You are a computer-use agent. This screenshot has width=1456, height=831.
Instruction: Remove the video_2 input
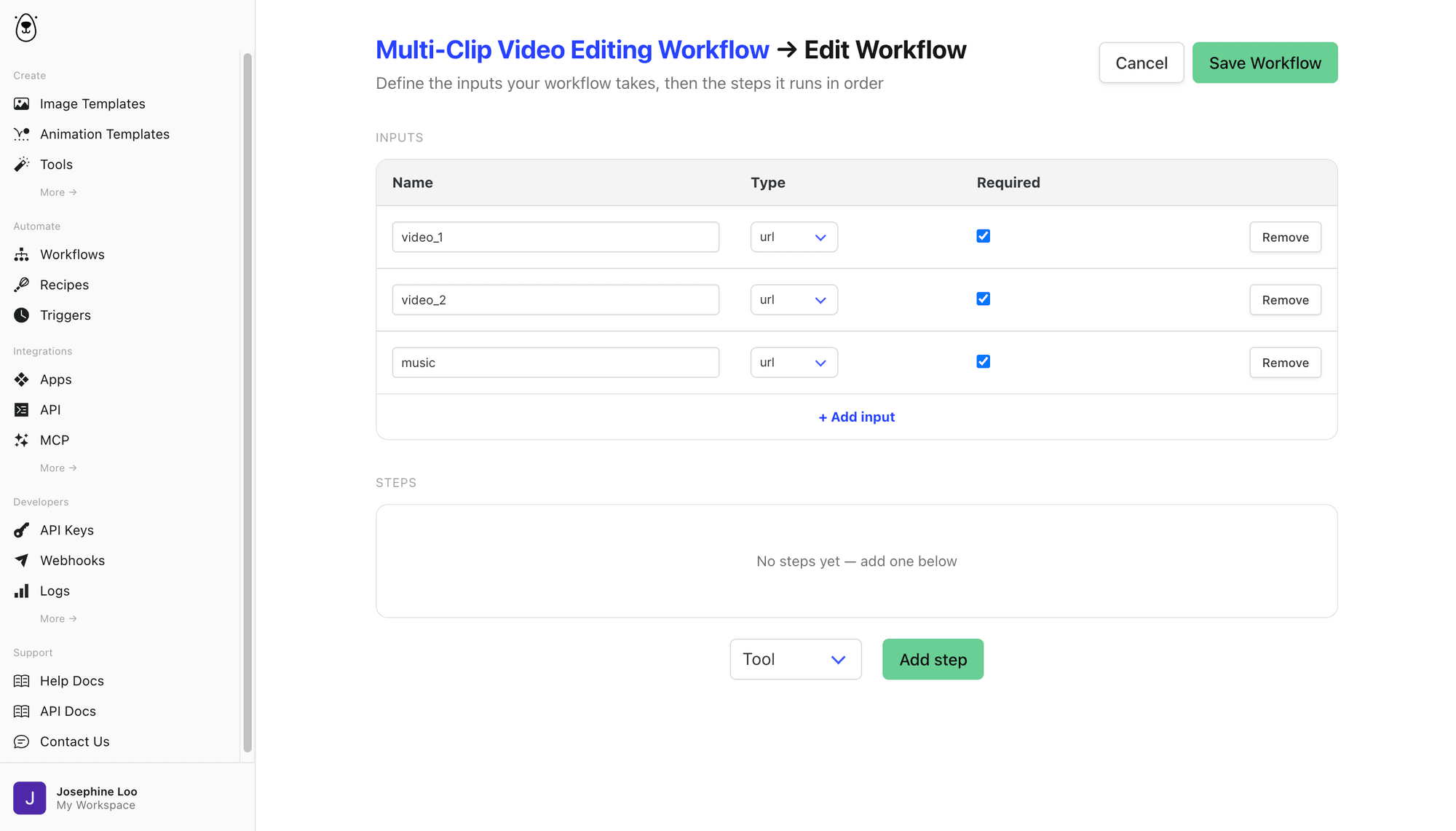click(1285, 300)
